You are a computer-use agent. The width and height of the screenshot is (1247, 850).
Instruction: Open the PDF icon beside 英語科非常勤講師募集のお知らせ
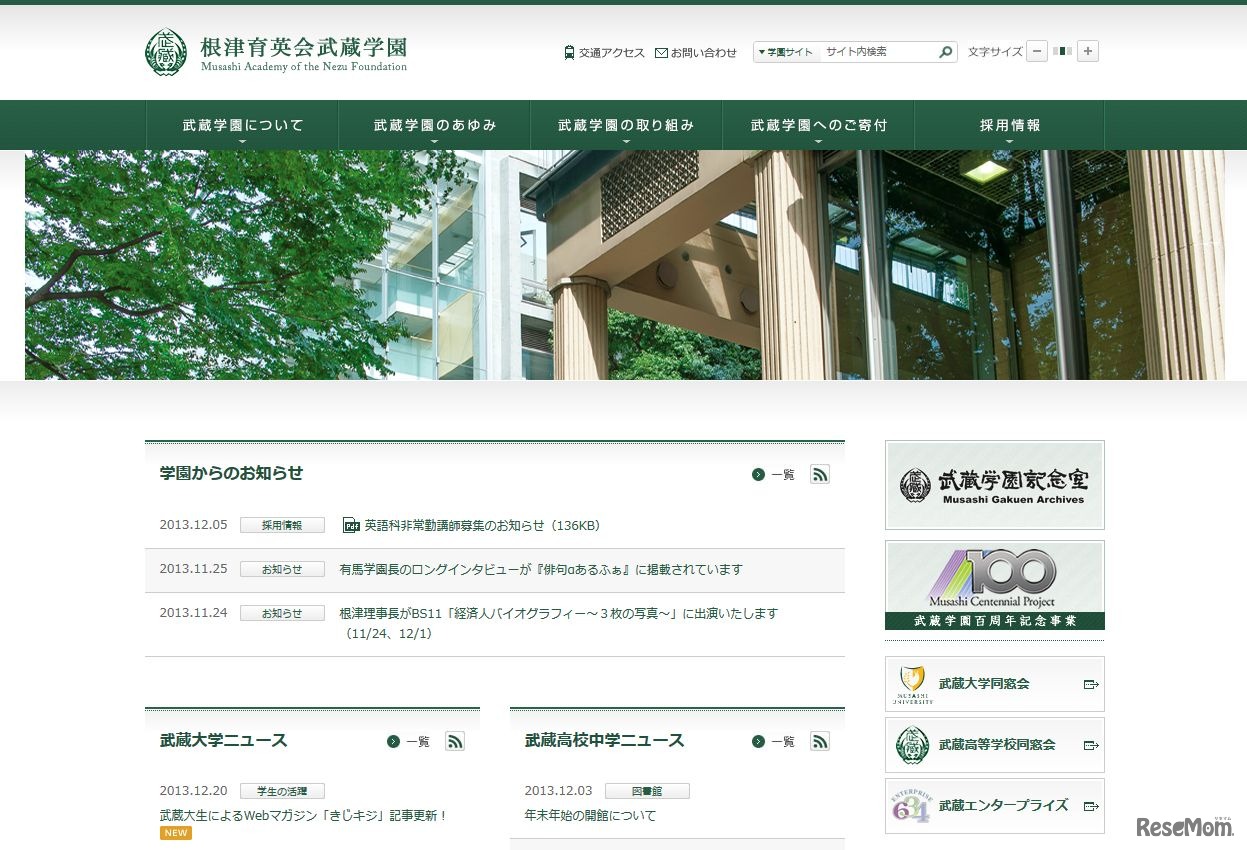click(x=349, y=524)
